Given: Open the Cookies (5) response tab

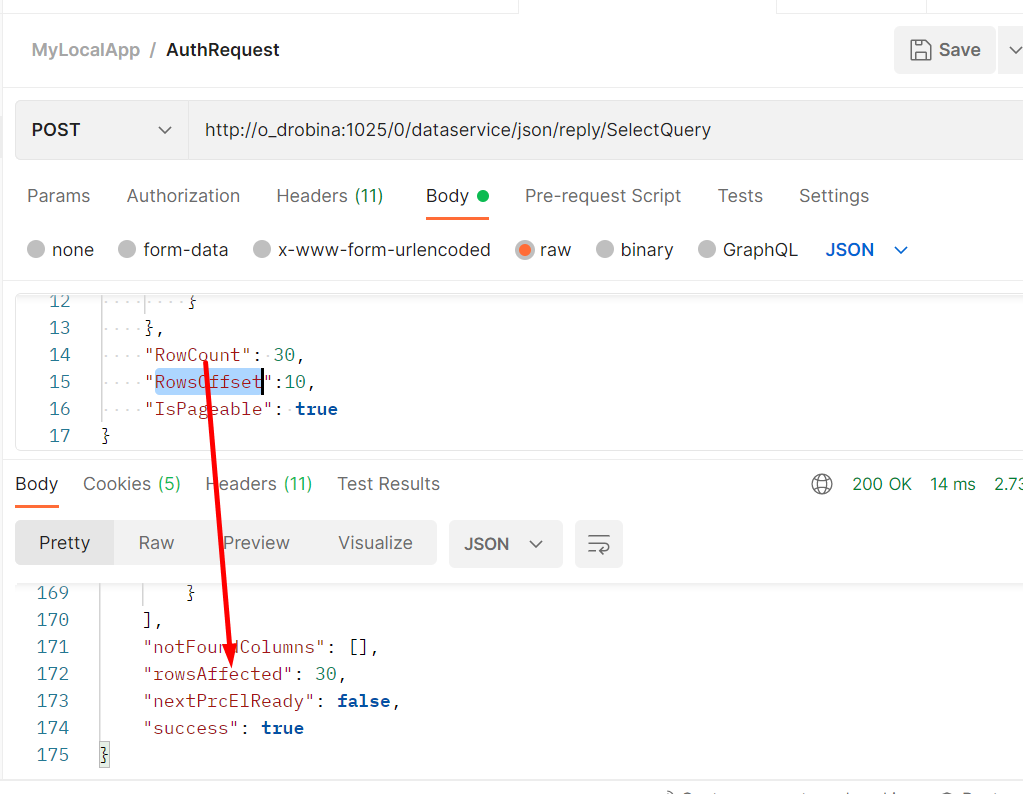Looking at the screenshot, I should point(132,484).
